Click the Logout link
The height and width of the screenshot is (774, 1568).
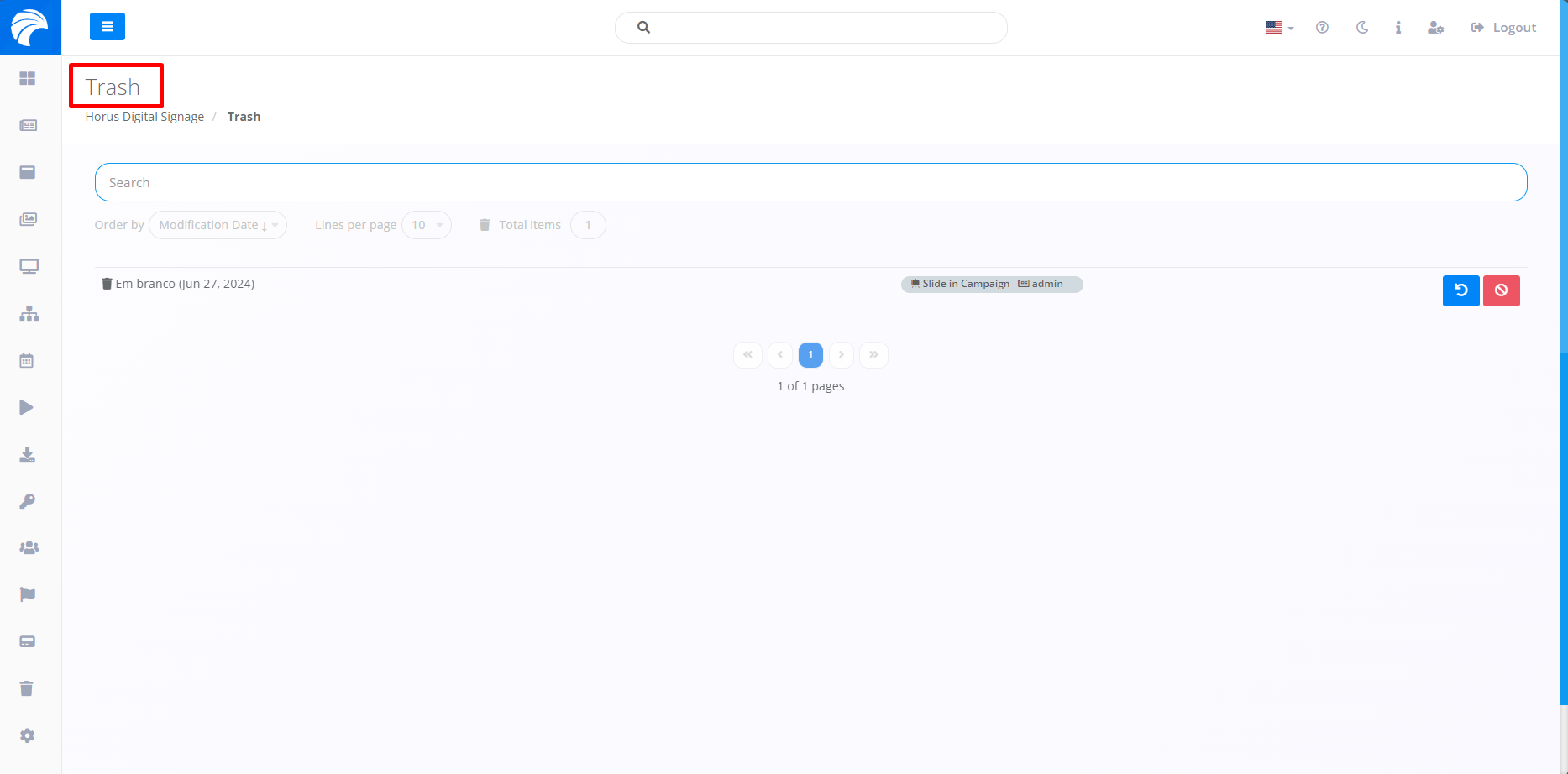1504,28
